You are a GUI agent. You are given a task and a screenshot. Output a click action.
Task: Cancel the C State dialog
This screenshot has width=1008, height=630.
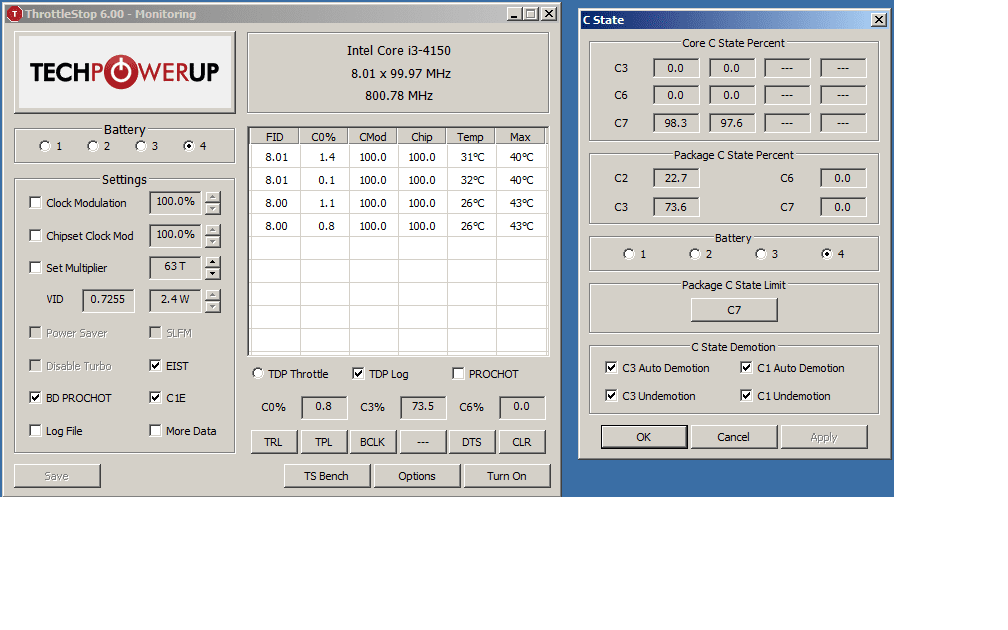pyautogui.click(x=734, y=437)
